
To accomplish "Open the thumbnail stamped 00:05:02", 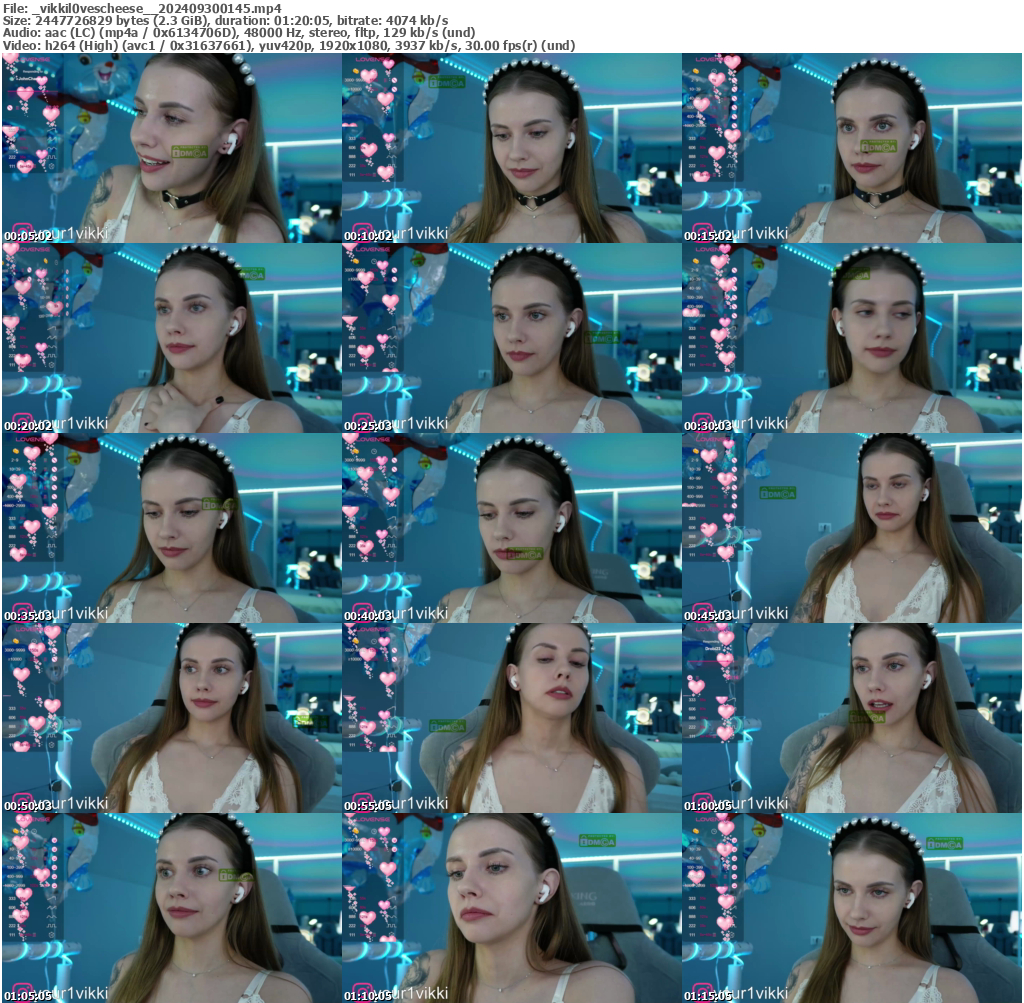I will [171, 148].
